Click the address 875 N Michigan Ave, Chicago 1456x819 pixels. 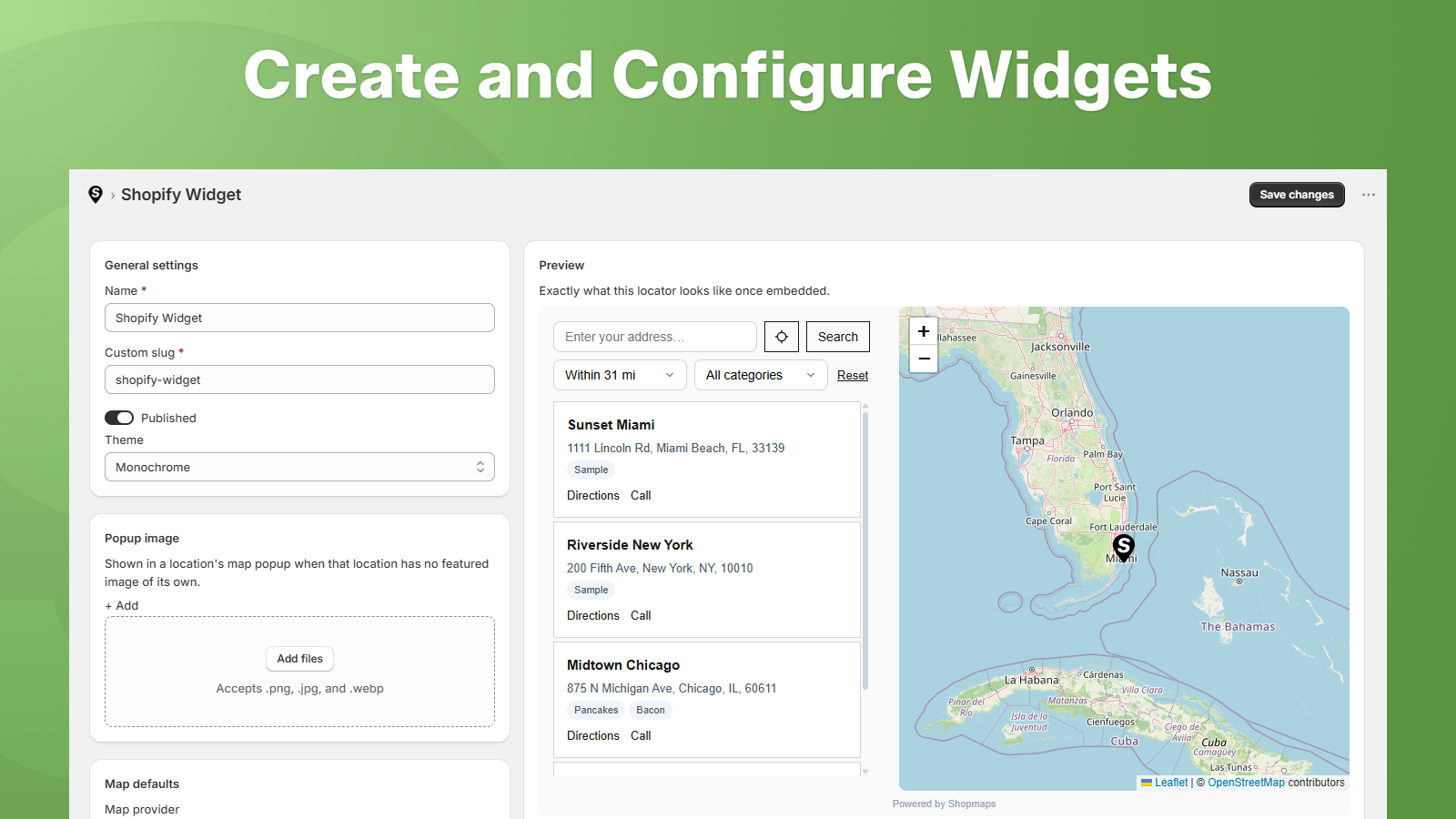pyautogui.click(x=672, y=688)
